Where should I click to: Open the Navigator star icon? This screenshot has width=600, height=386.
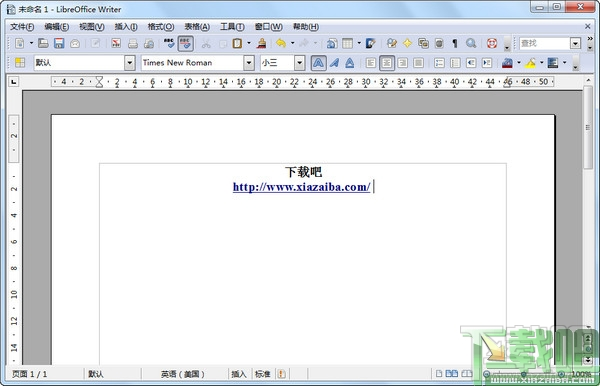(408, 43)
